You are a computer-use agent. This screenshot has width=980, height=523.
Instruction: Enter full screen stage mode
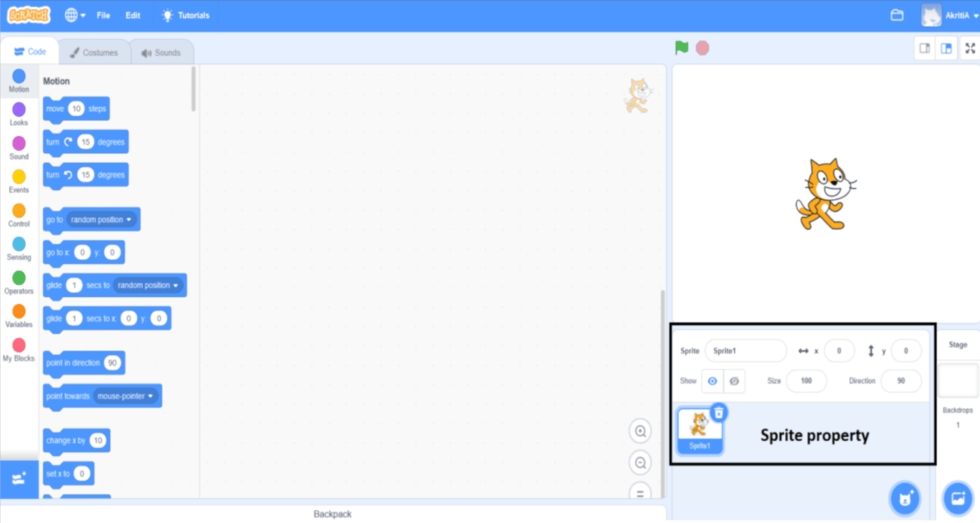point(968,48)
